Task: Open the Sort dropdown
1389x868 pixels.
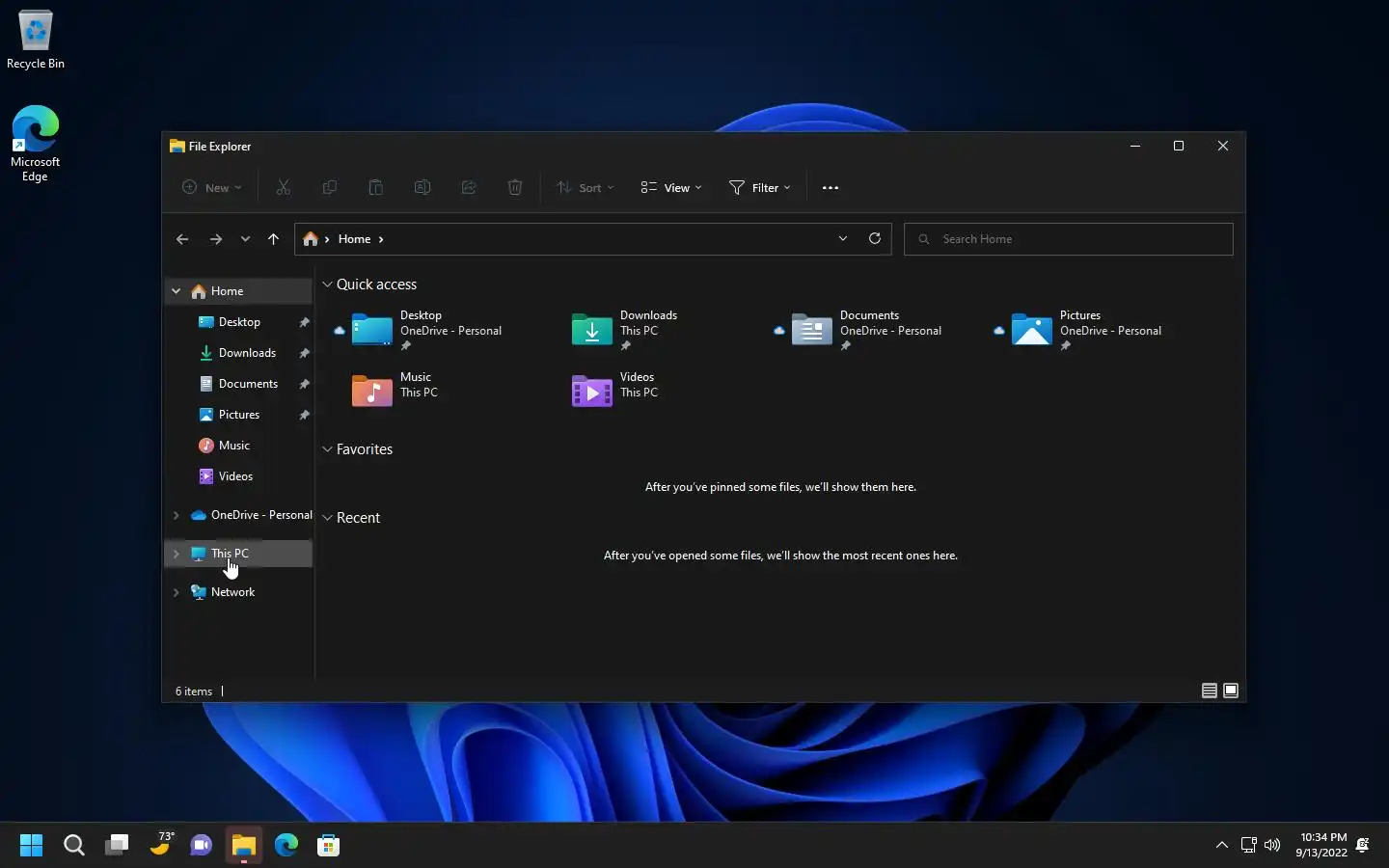Action: [x=586, y=187]
